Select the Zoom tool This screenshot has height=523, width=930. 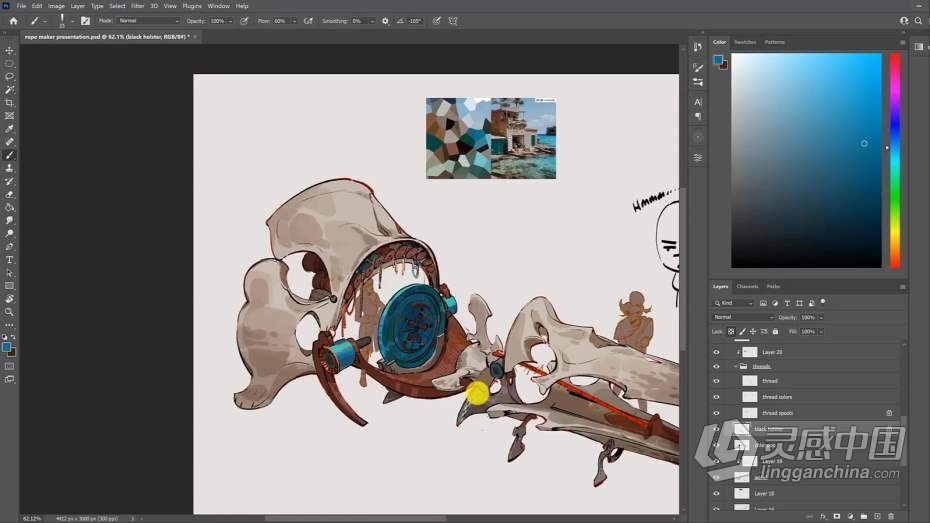coord(10,312)
